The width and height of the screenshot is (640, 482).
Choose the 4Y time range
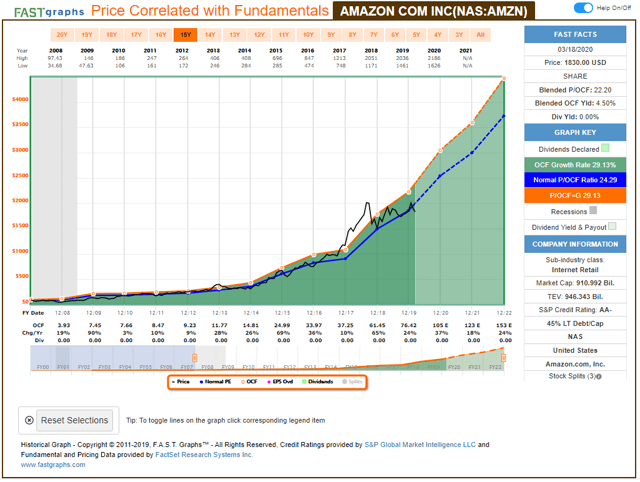point(438,35)
